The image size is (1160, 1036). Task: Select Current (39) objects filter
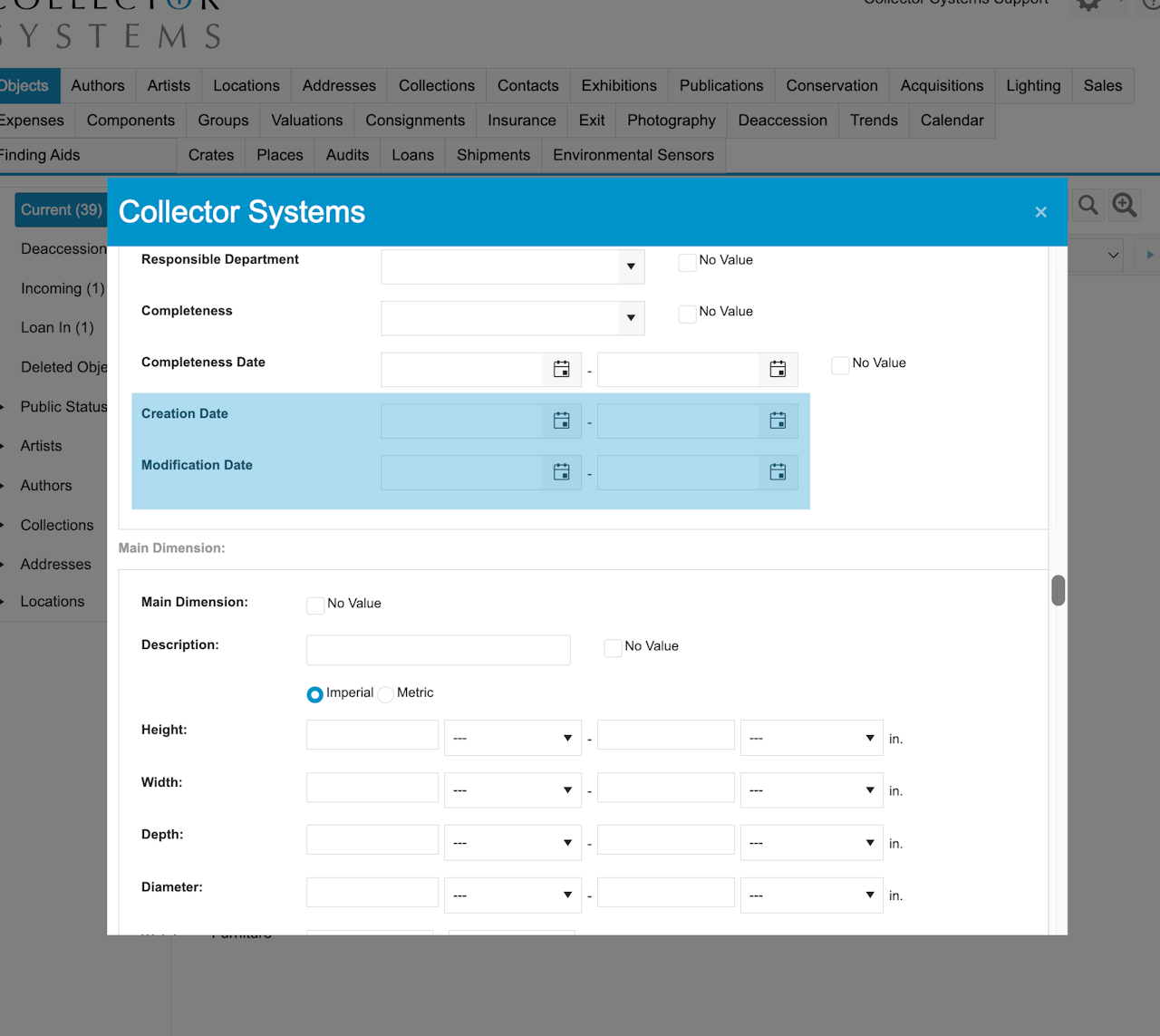(x=61, y=209)
